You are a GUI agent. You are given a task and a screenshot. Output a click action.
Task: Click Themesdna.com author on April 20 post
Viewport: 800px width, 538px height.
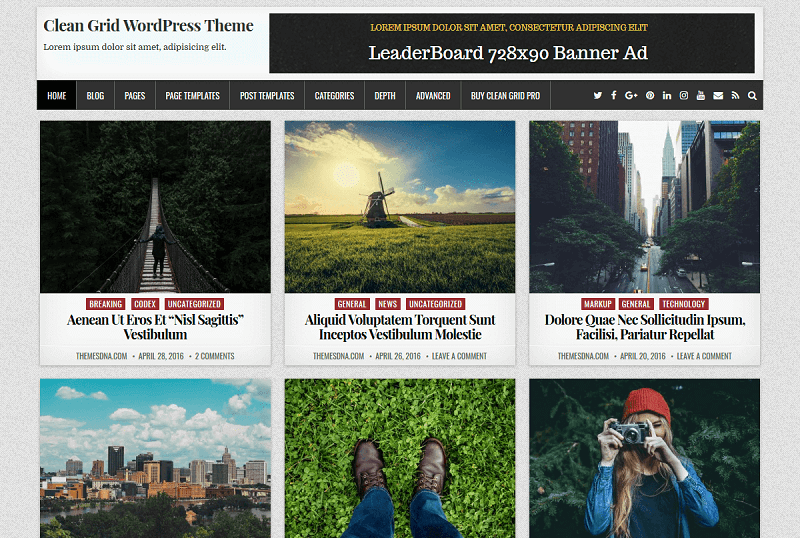(x=583, y=356)
